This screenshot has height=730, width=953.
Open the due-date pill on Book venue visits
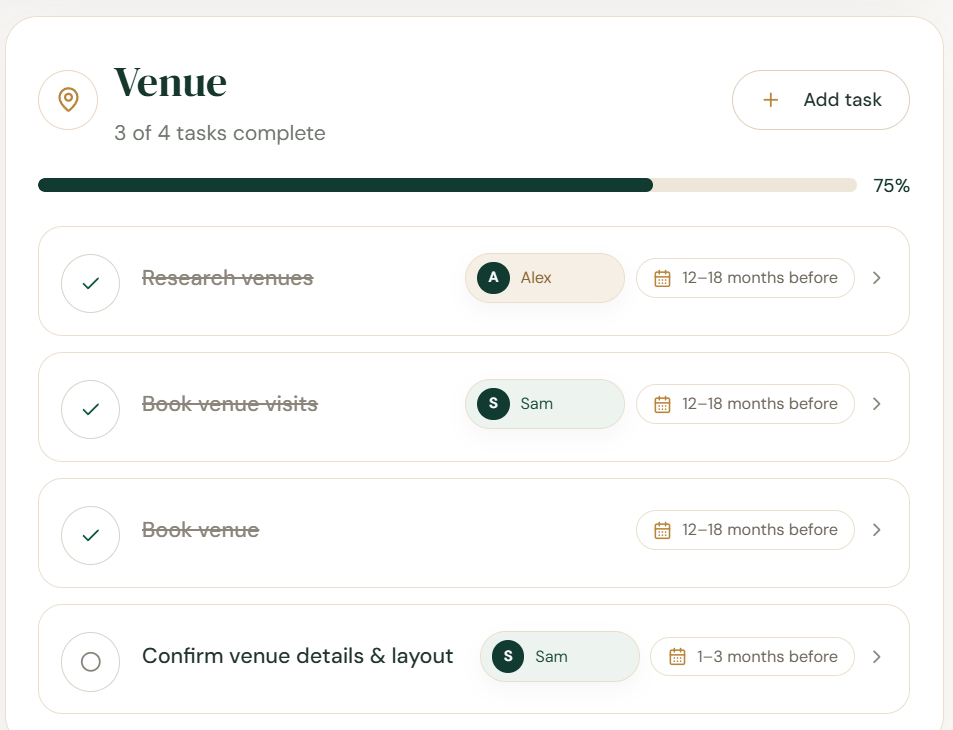tap(745, 404)
